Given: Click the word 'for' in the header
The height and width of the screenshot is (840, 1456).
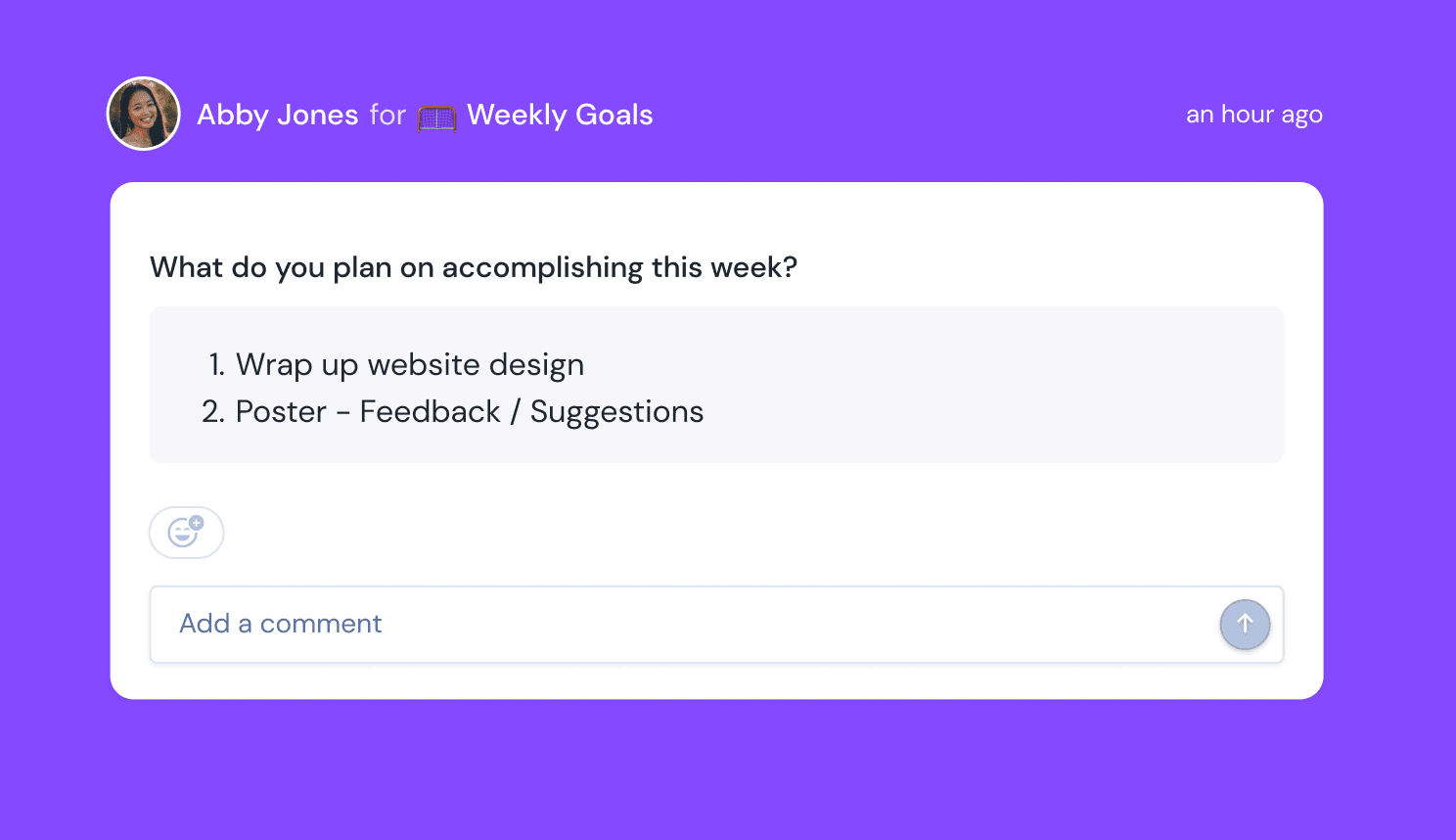Looking at the screenshot, I should (387, 115).
